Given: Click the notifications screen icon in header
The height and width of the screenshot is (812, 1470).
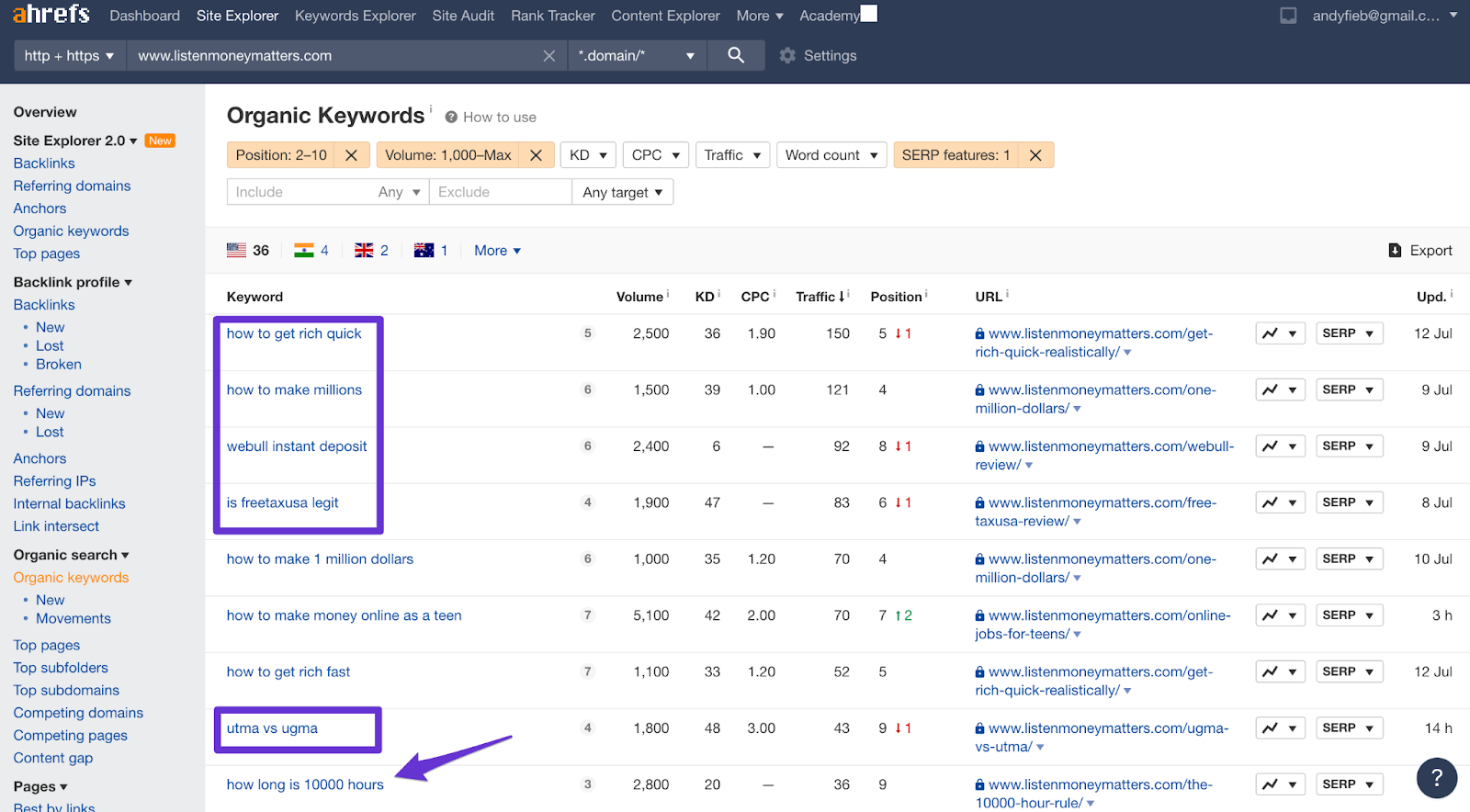Looking at the screenshot, I should click(1288, 16).
